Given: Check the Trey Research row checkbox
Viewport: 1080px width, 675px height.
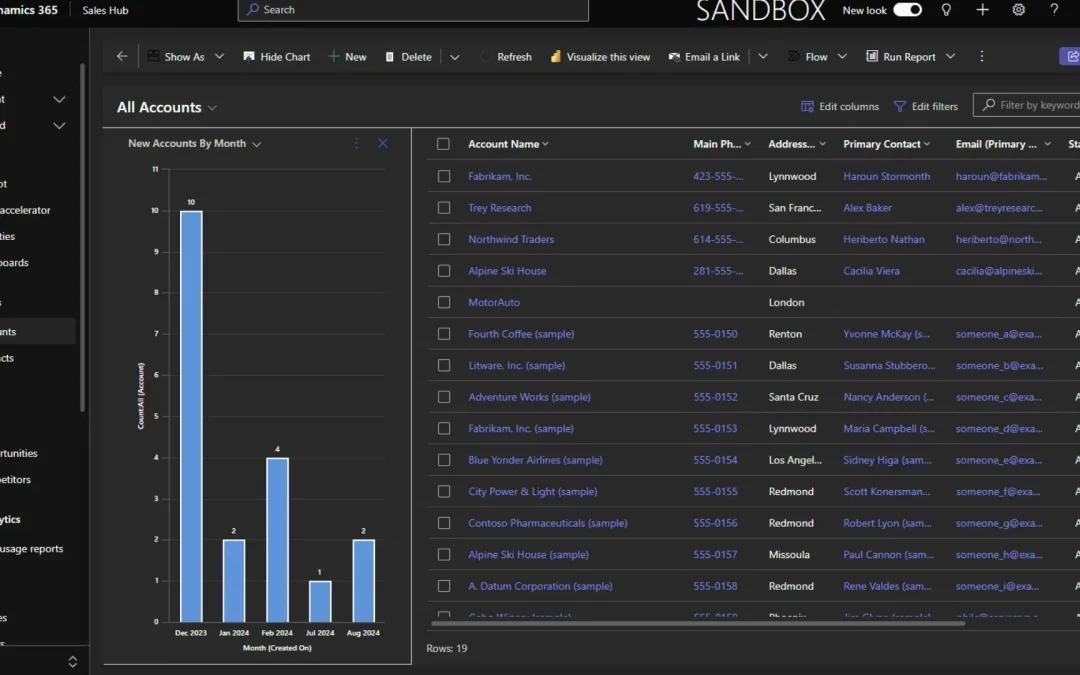Looking at the screenshot, I should point(444,208).
